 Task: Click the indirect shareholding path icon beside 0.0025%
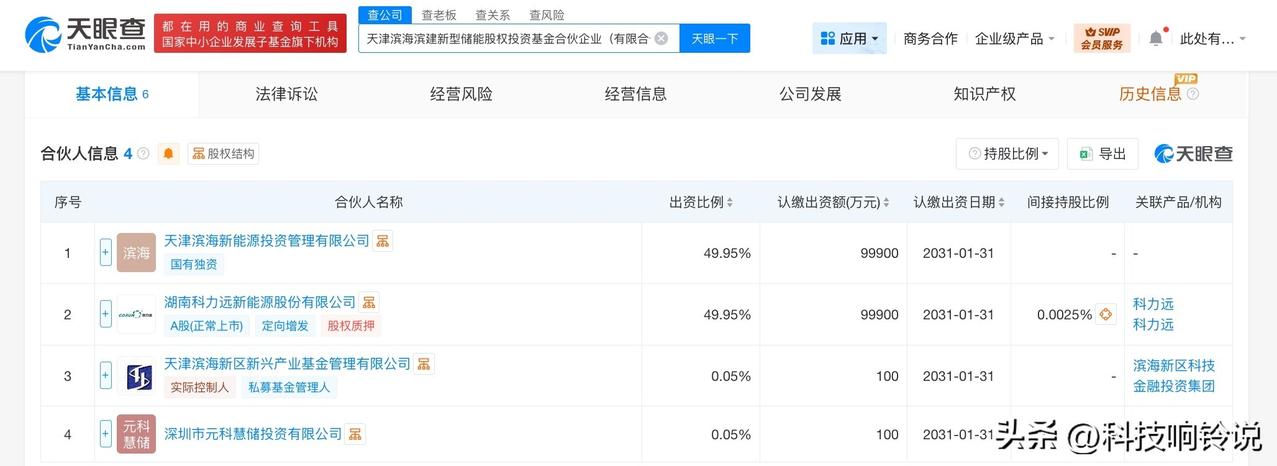point(1105,314)
